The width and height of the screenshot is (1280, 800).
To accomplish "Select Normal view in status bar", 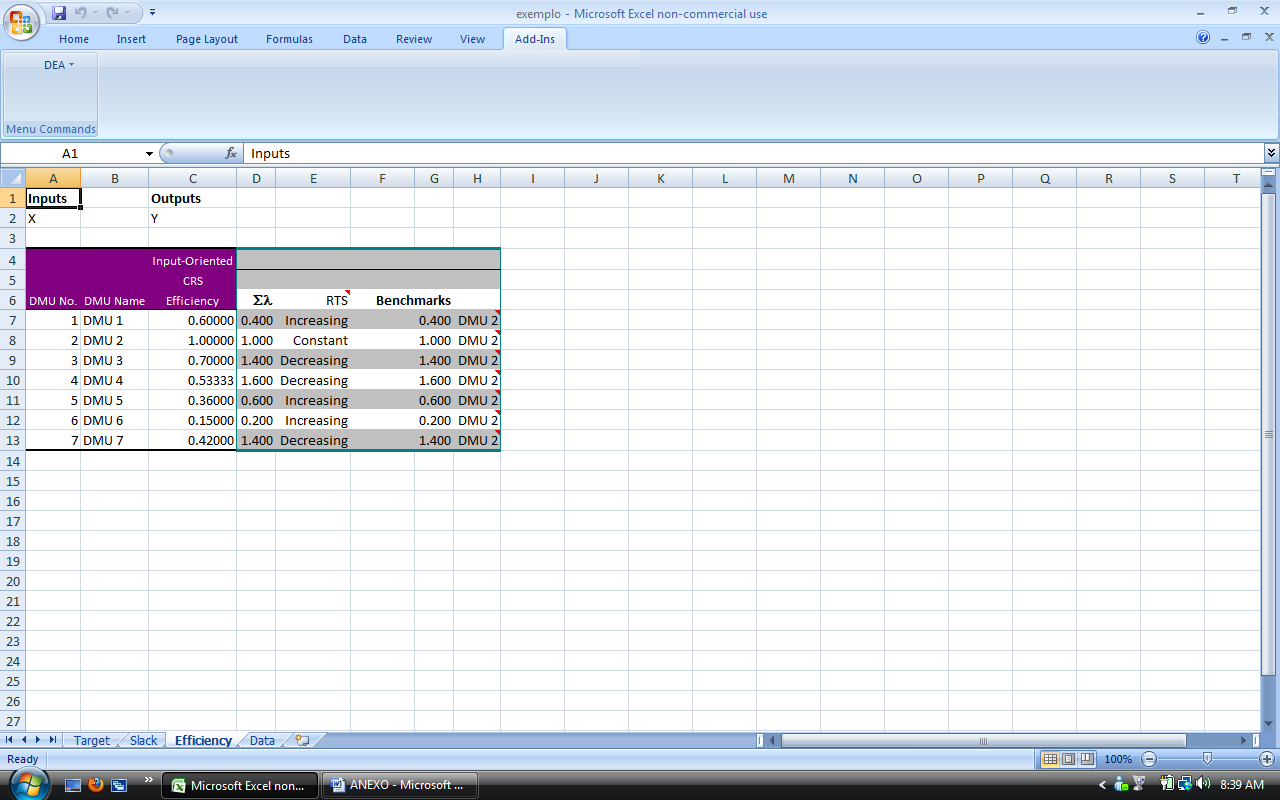I will click(x=1050, y=759).
